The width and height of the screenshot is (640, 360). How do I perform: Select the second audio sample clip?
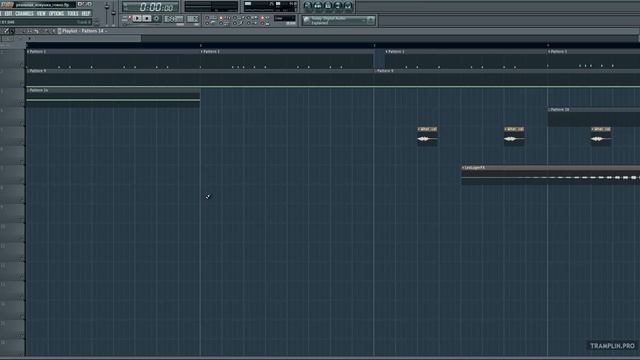[x=514, y=136]
